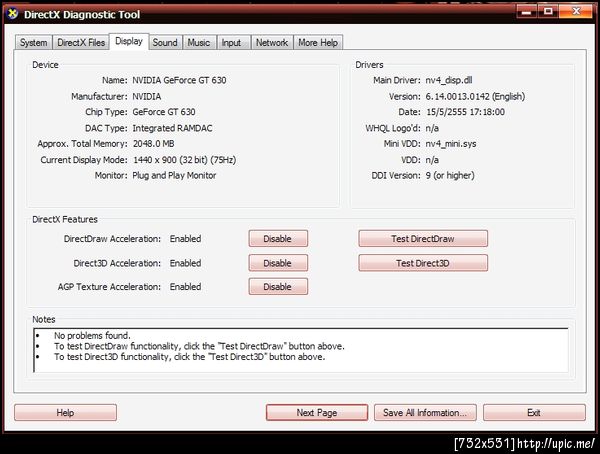
Task: Maximize the DirectX Diagnostic Tool window
Action: [x=548, y=11]
